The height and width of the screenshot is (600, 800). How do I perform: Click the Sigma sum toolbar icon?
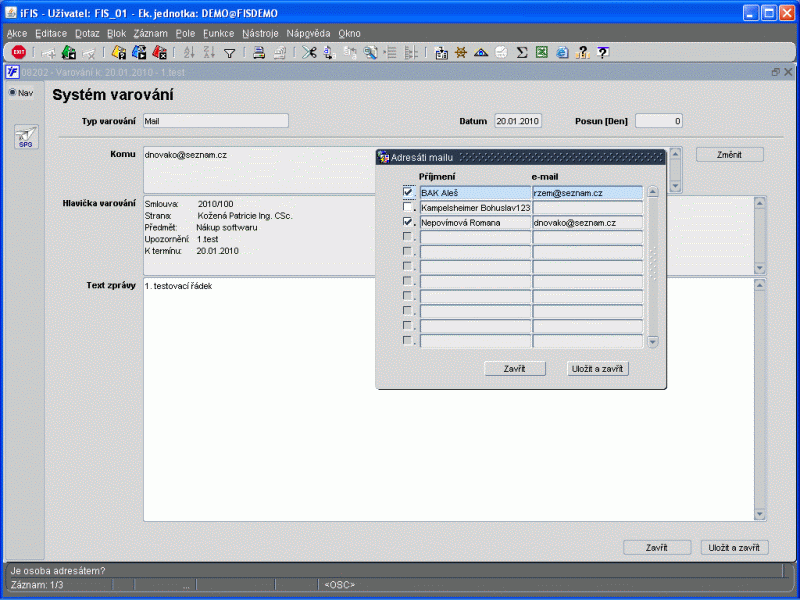pyautogui.click(x=521, y=52)
